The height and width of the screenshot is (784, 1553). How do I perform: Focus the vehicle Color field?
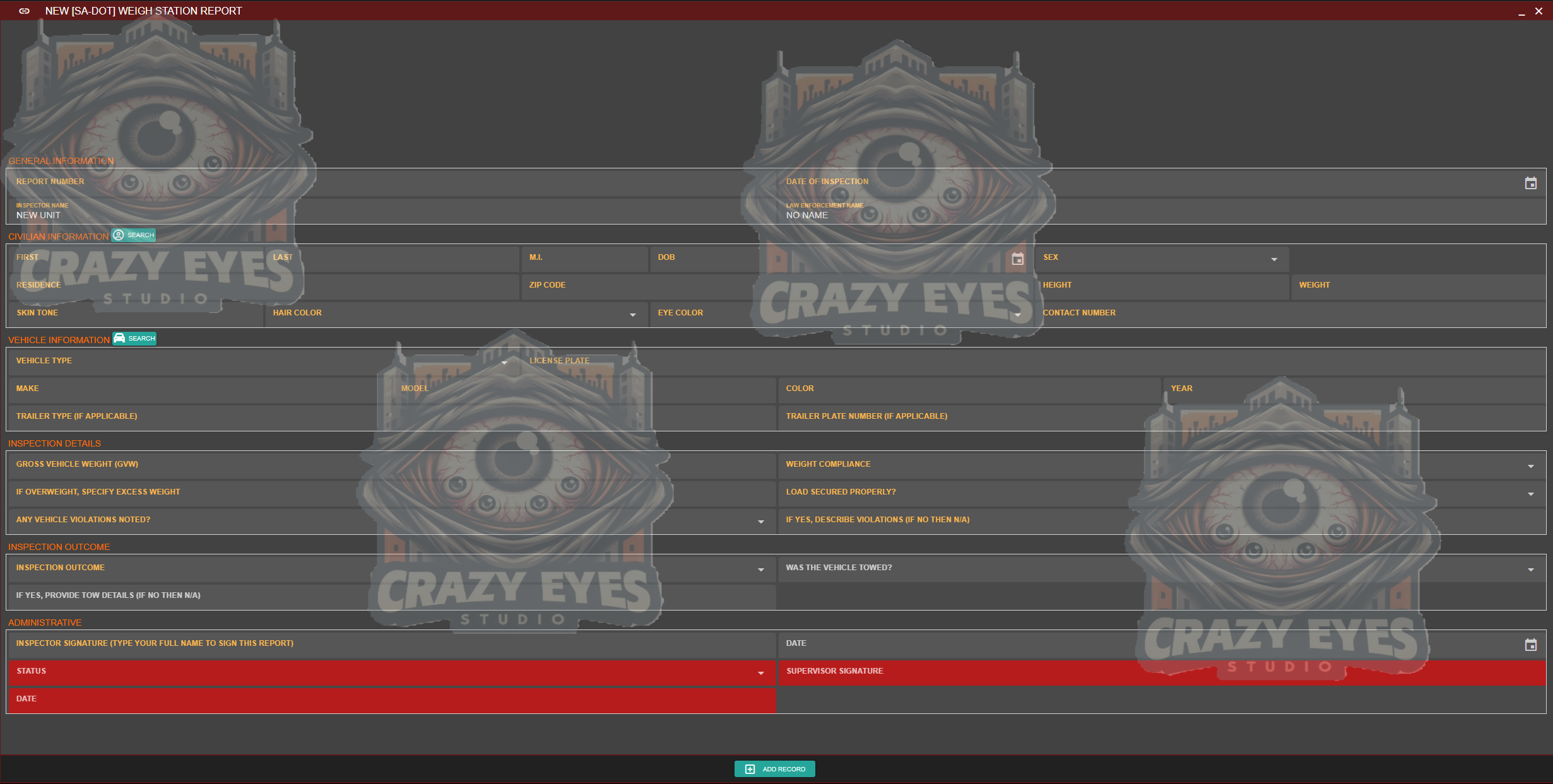click(x=969, y=390)
